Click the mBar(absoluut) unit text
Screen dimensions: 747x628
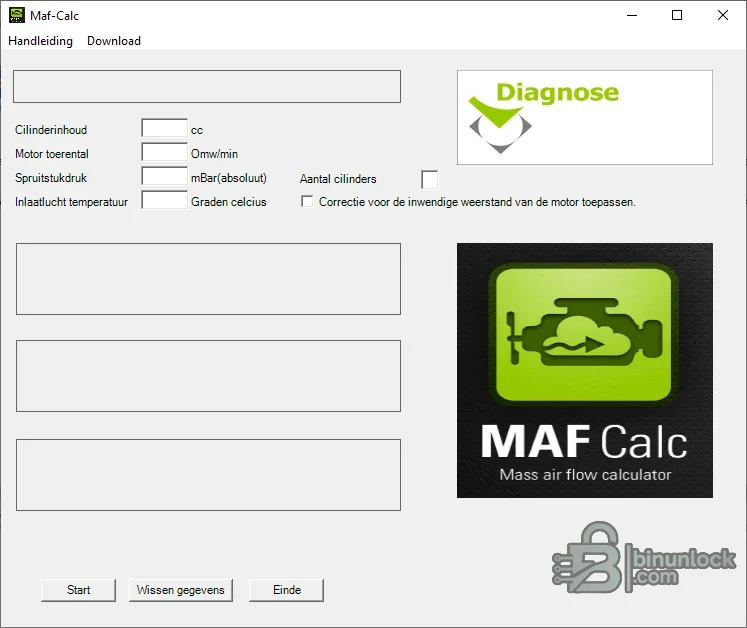[x=229, y=178]
